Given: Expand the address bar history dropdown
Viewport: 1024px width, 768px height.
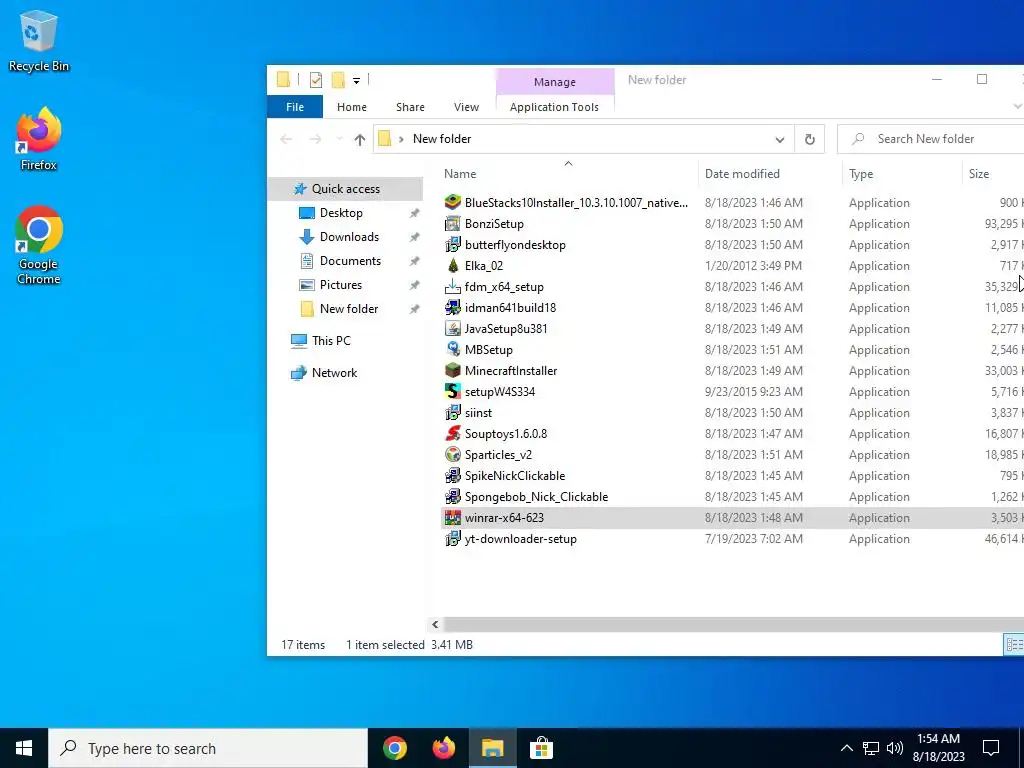Looking at the screenshot, I should pos(780,139).
